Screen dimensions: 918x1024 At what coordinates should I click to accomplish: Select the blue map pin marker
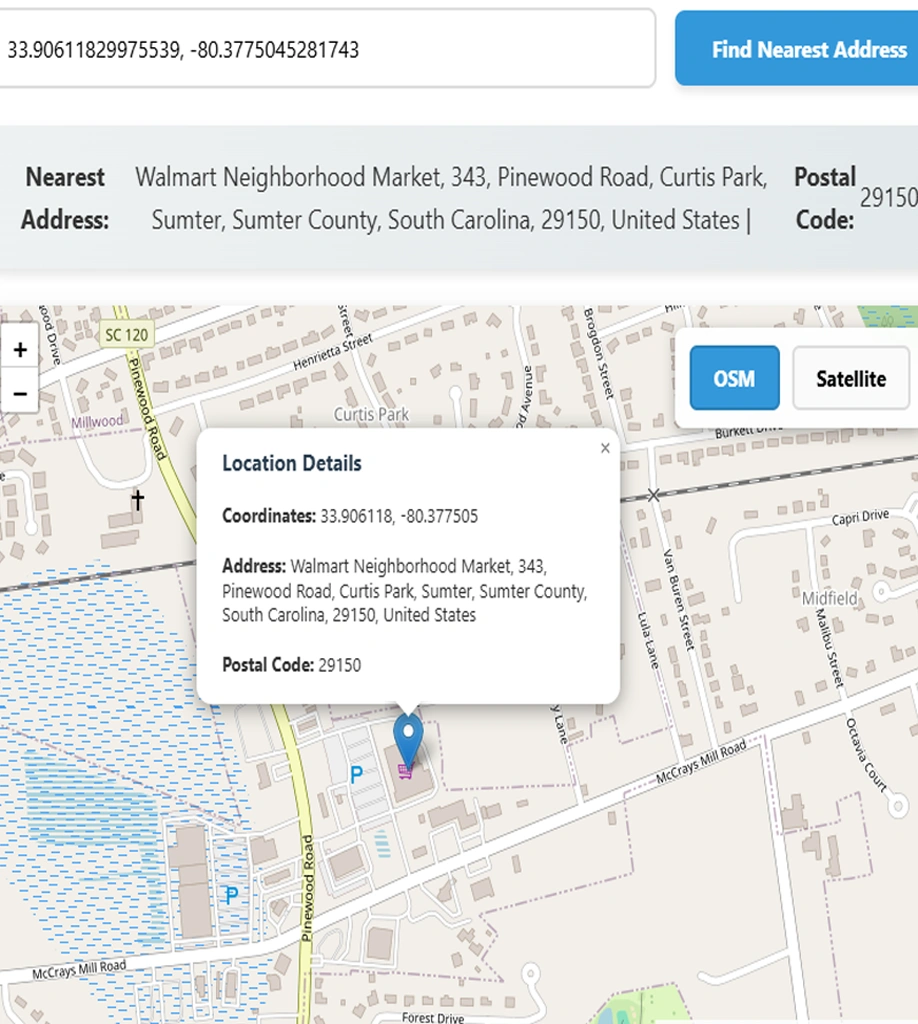point(408,741)
